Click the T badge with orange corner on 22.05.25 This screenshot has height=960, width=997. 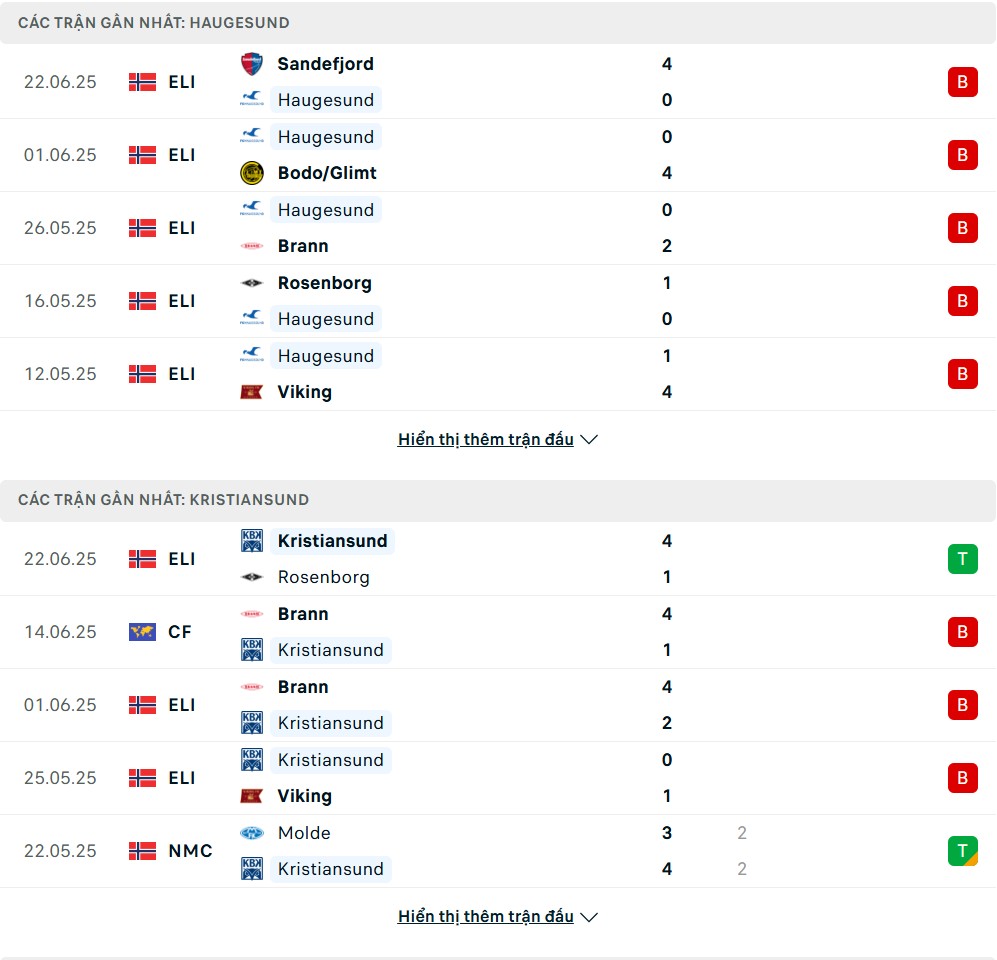pos(963,851)
